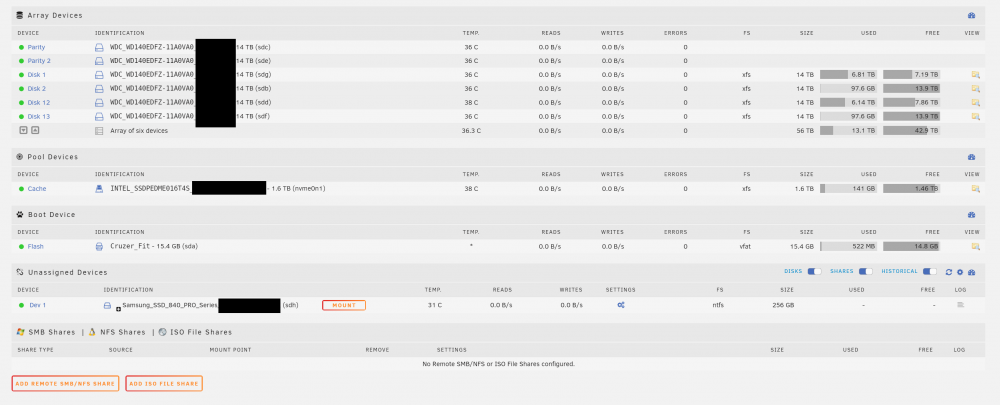Click Disk 12 free 7.86 TB bar
The width and height of the screenshot is (1000, 405).
point(911,103)
